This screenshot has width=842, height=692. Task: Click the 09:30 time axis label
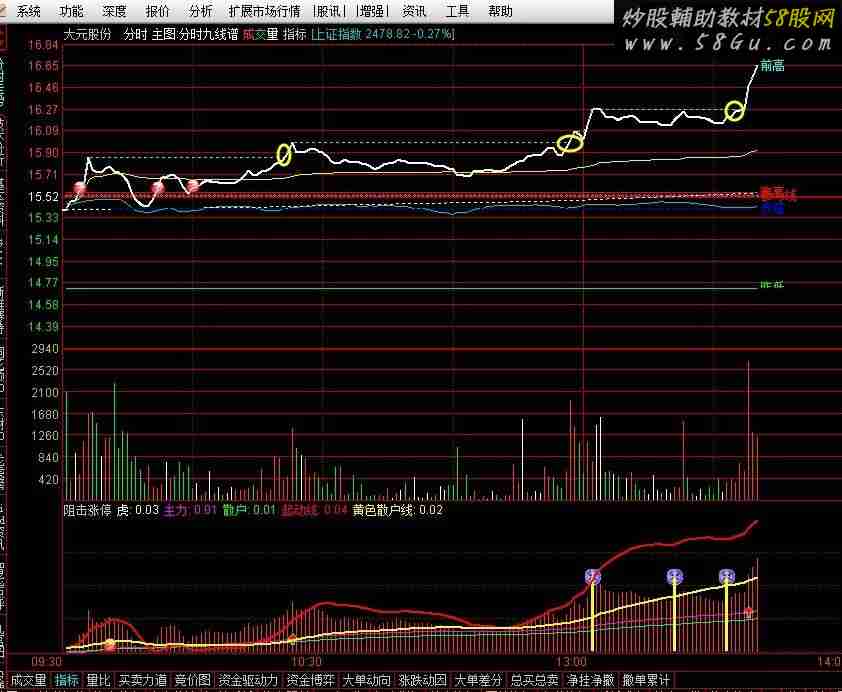(x=46, y=661)
